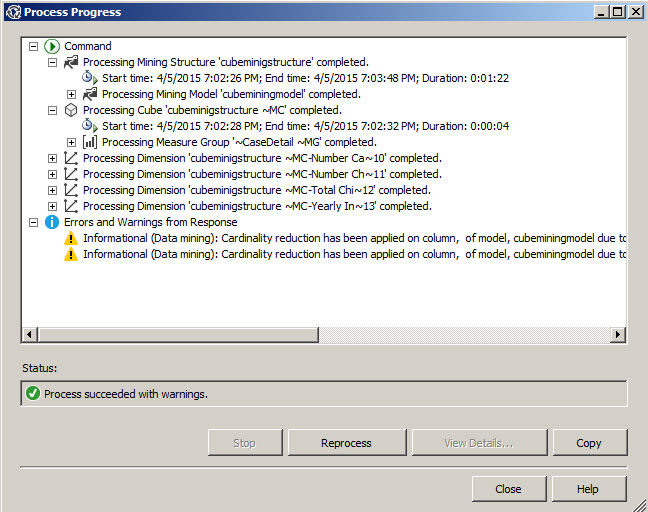Click the Copy button
Viewport: 648px width, 512px height.
click(x=590, y=443)
